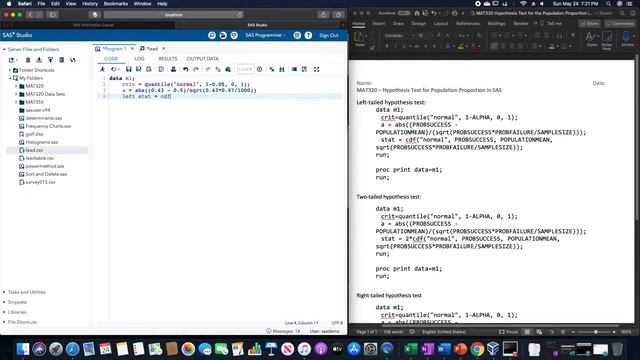This screenshot has height=360, width=640.
Task: Toggle Focus mode in Word status bar
Action: [x=509, y=332]
